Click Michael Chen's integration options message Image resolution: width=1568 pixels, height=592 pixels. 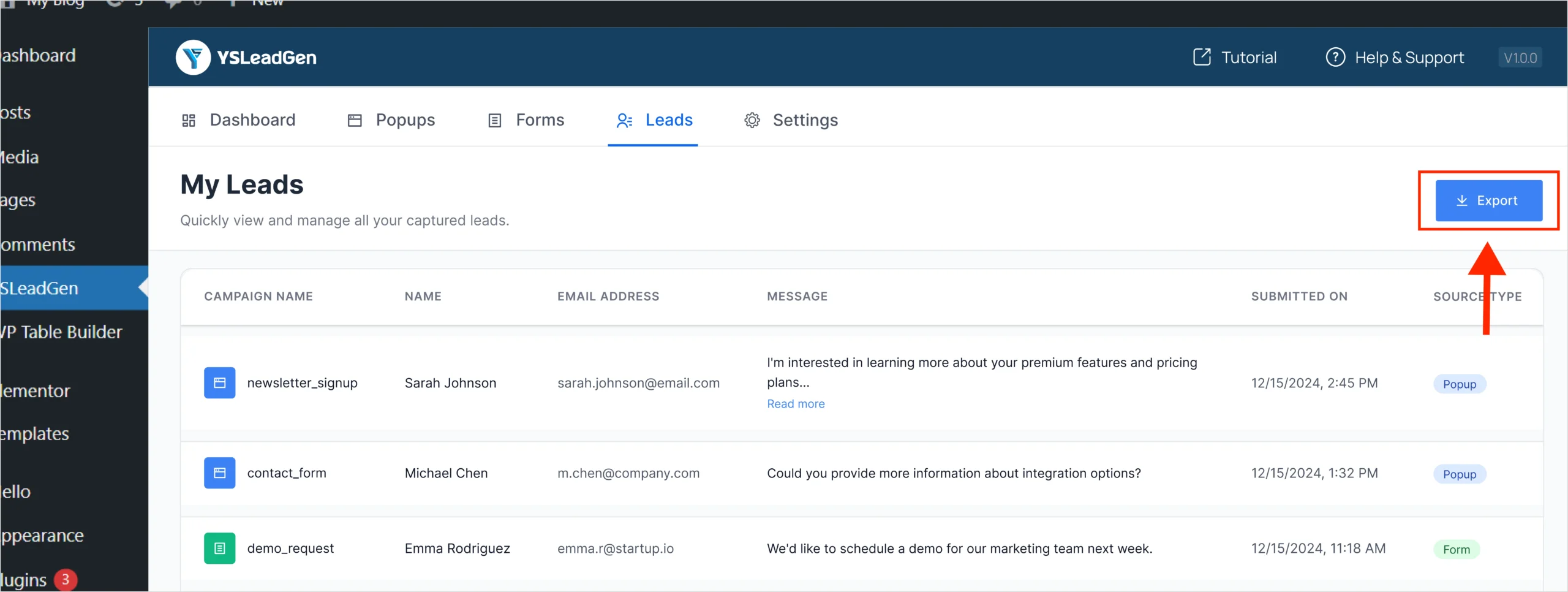(x=954, y=473)
